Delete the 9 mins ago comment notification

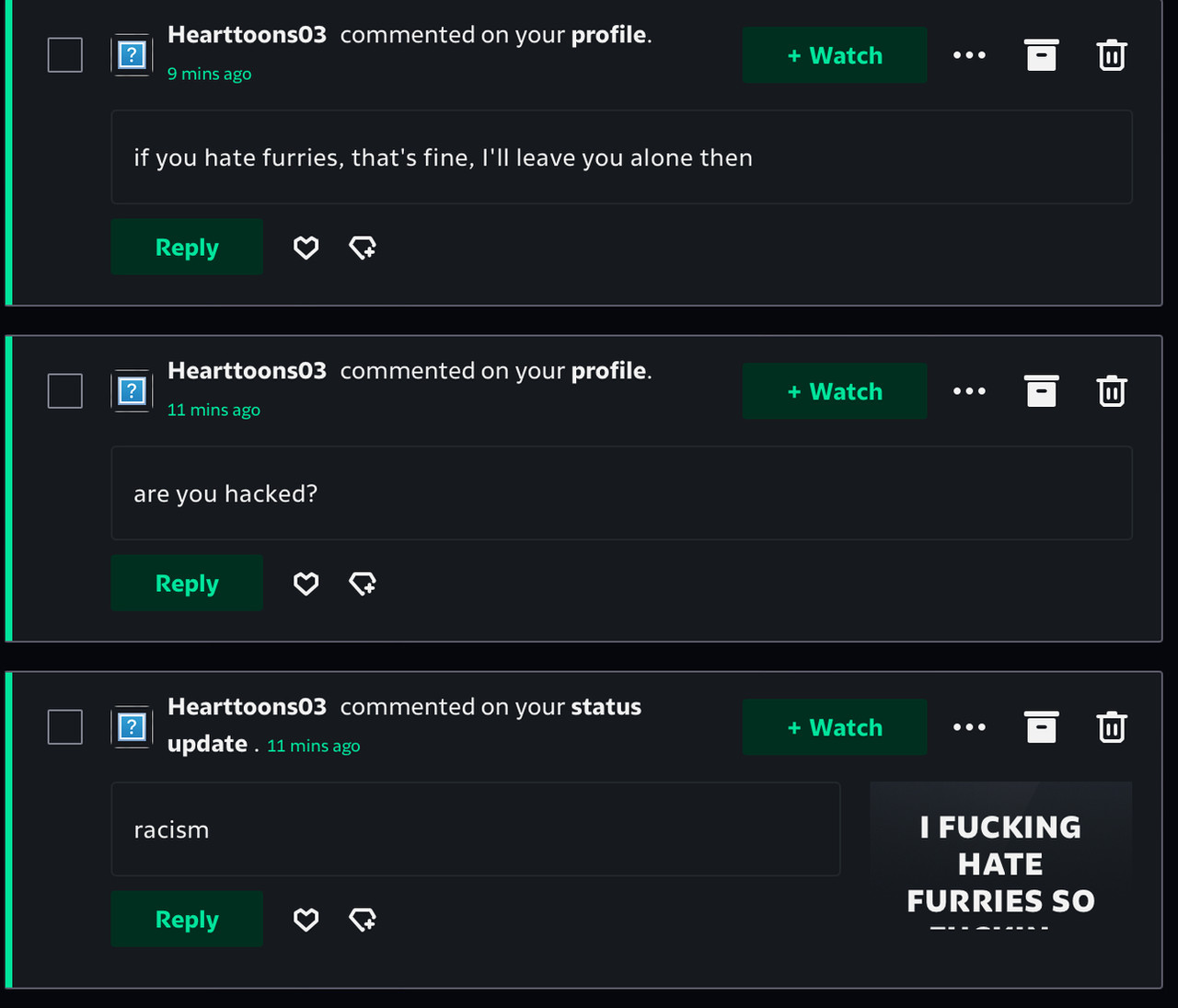(x=1112, y=55)
